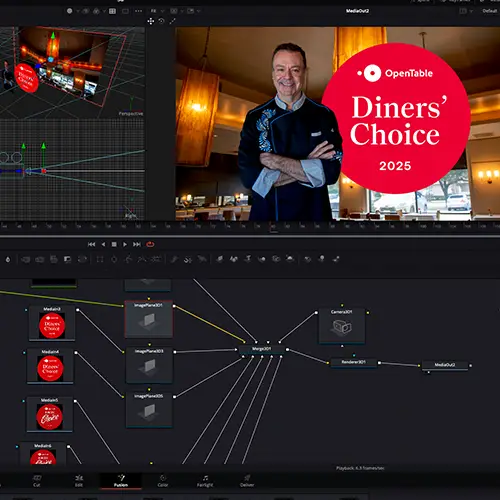Click the MediaOut2 viewer title
This screenshot has height=500, width=500.
[357, 11]
